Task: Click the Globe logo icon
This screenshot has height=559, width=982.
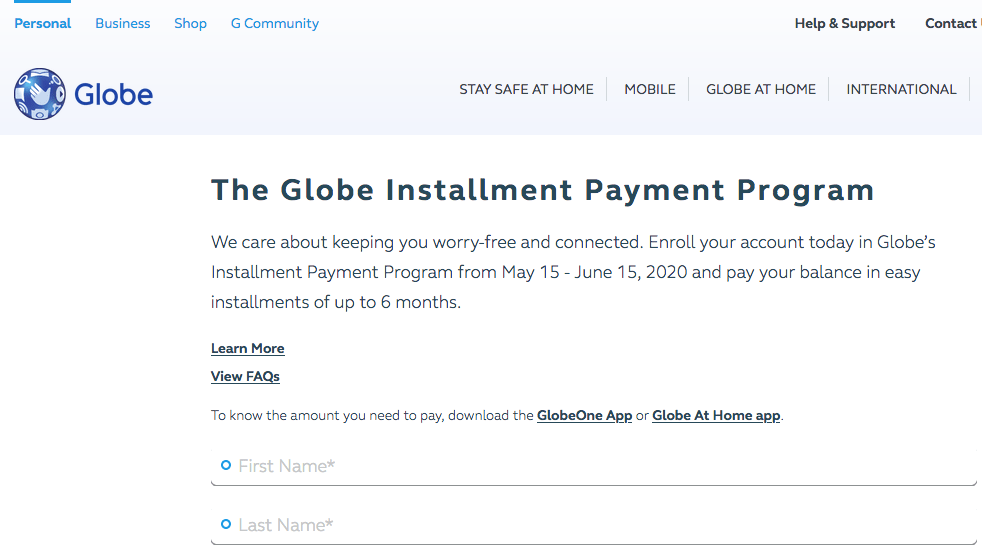Action: coord(39,94)
